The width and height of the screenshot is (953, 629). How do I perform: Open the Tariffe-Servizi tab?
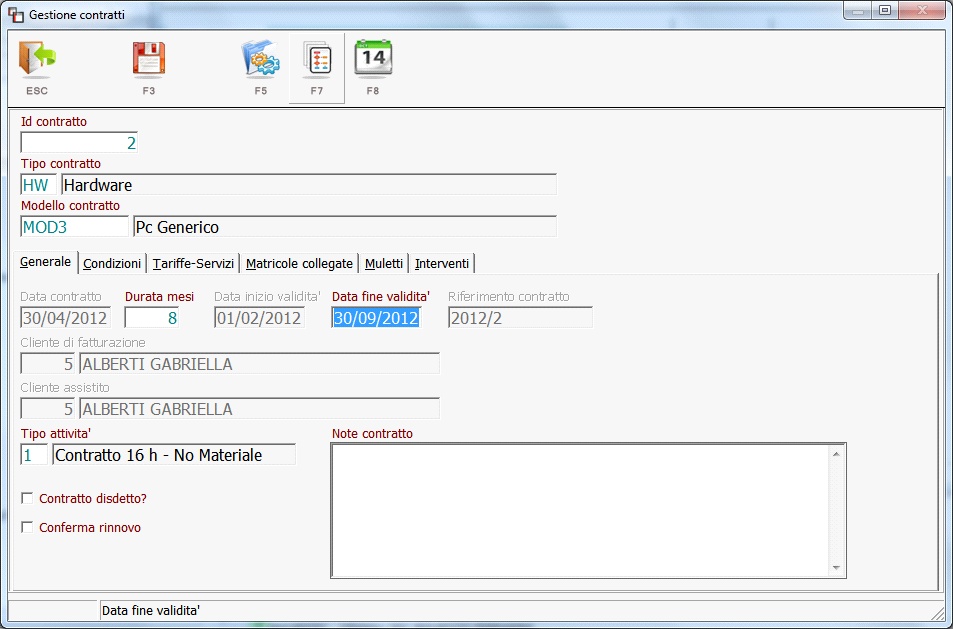coord(193,263)
